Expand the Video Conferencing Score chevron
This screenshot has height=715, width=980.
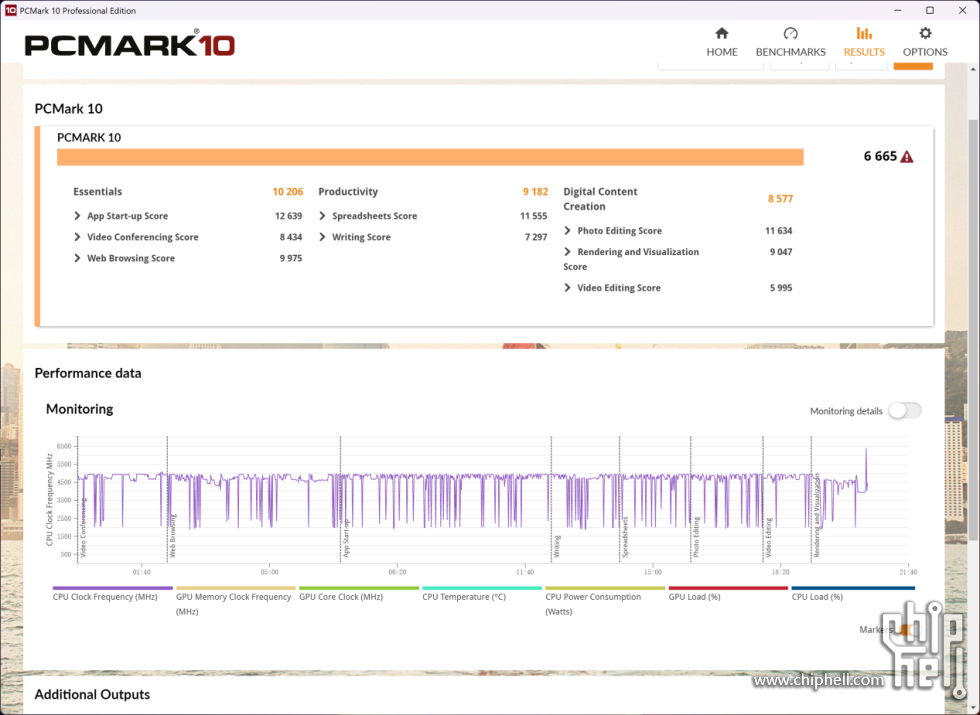click(x=78, y=237)
